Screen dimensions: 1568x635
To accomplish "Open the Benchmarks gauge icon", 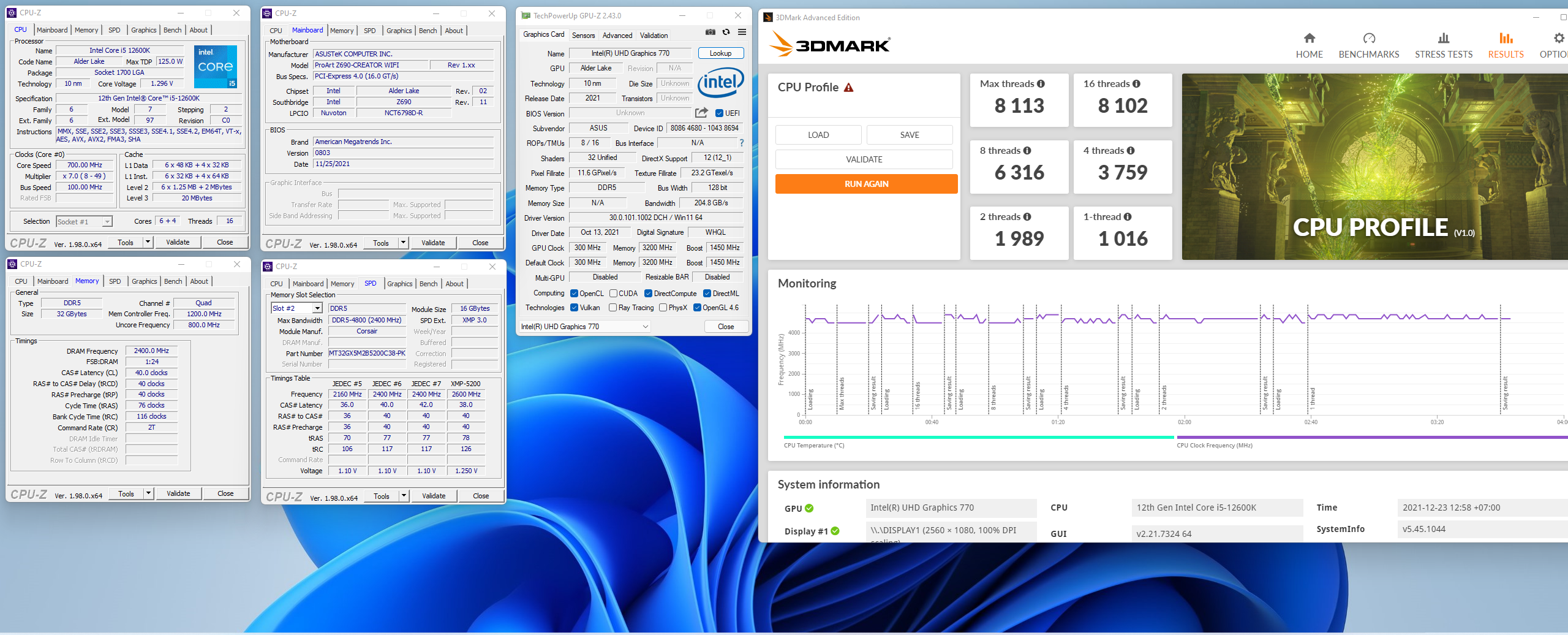I will click(x=1369, y=39).
